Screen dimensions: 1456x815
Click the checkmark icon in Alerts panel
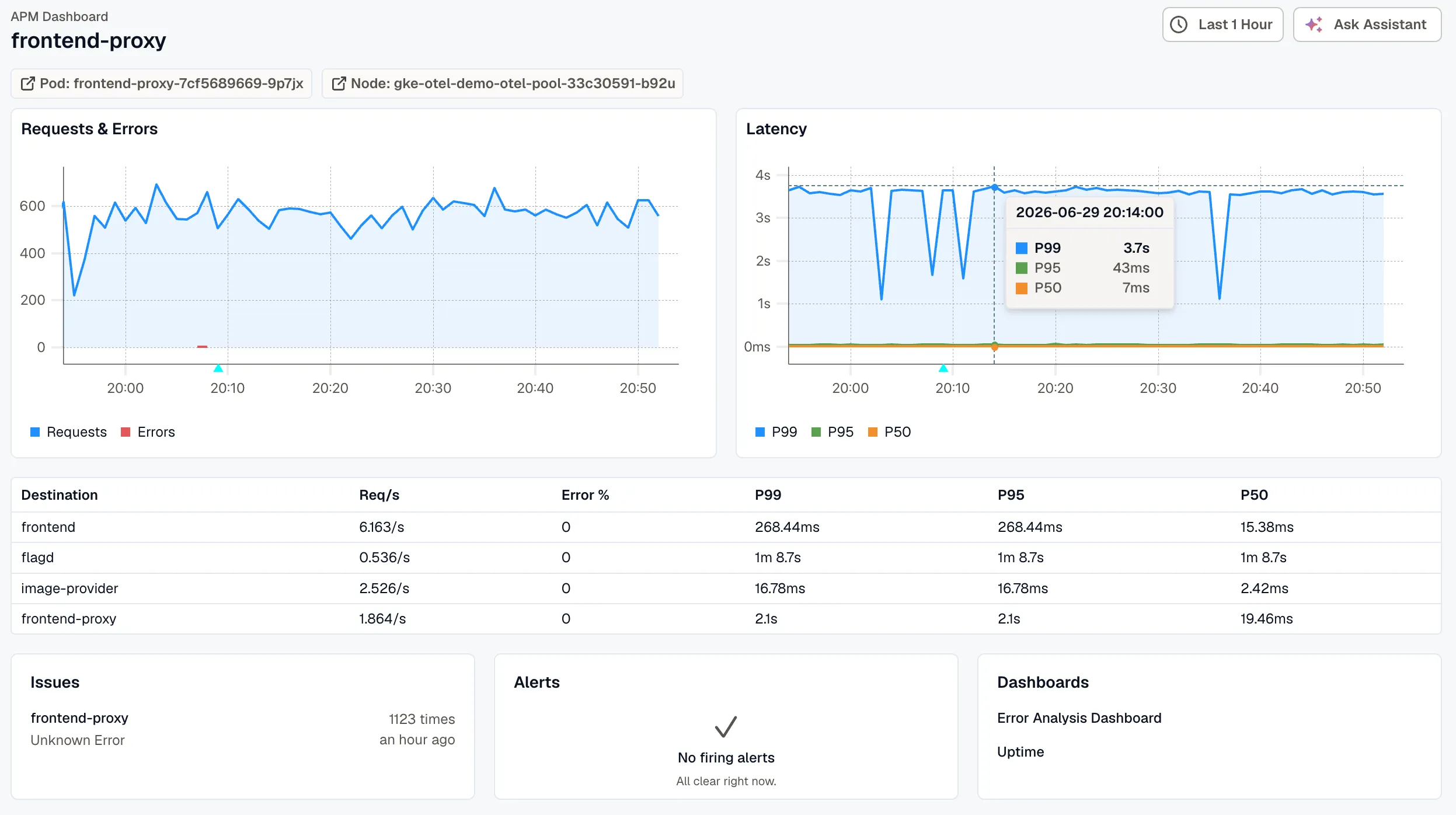coord(726,727)
